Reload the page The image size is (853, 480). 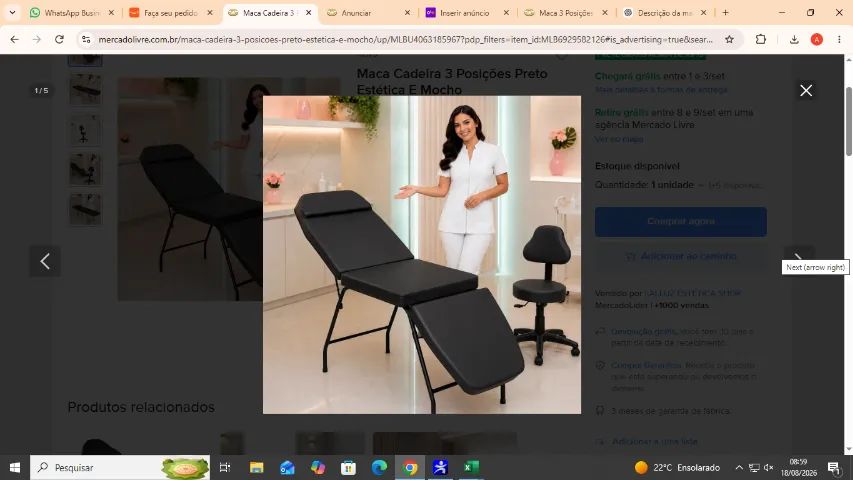59,39
